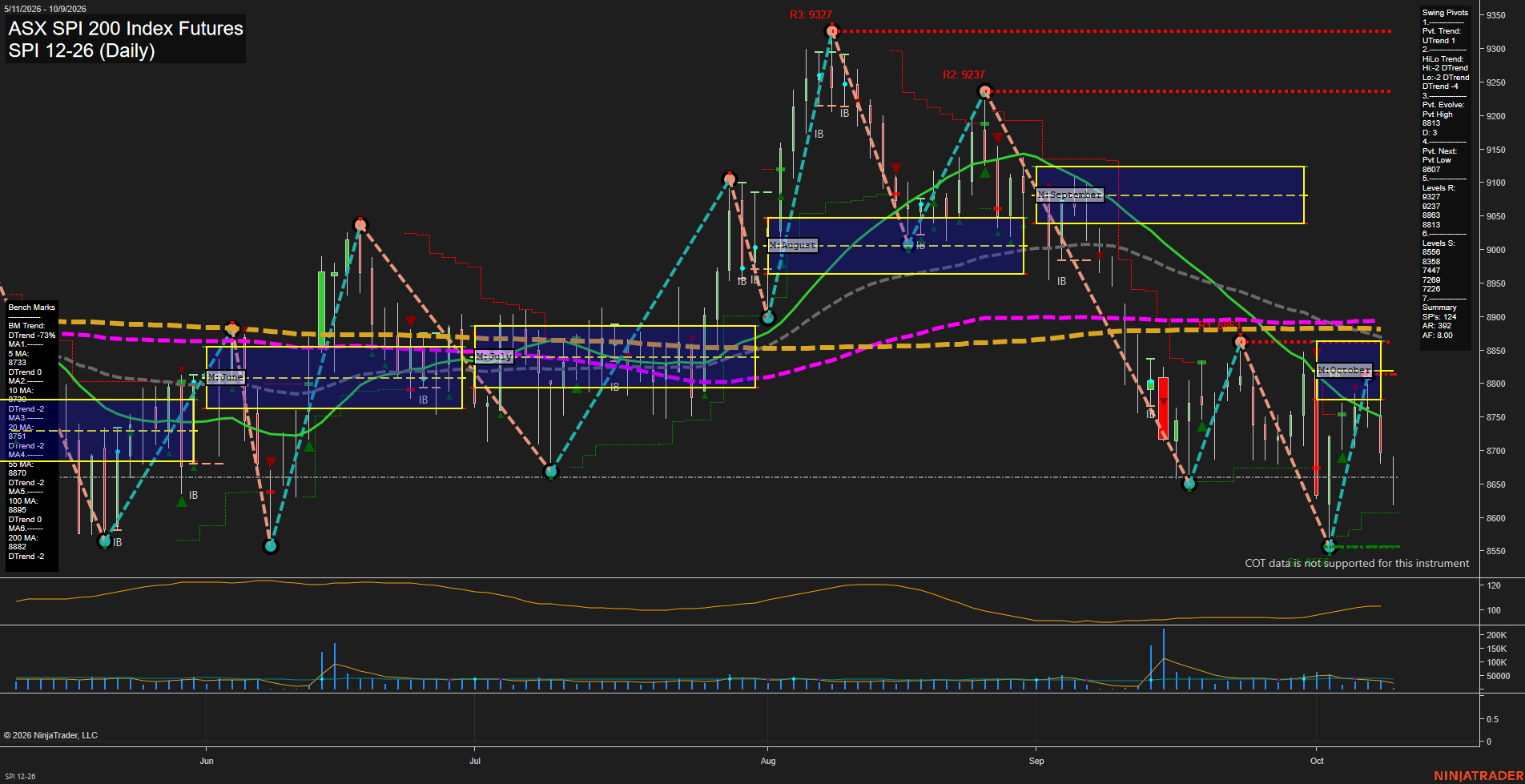Image resolution: width=1525 pixels, height=784 pixels.
Task: Open the SPI 12-26 chart tab
Action: 20,776
